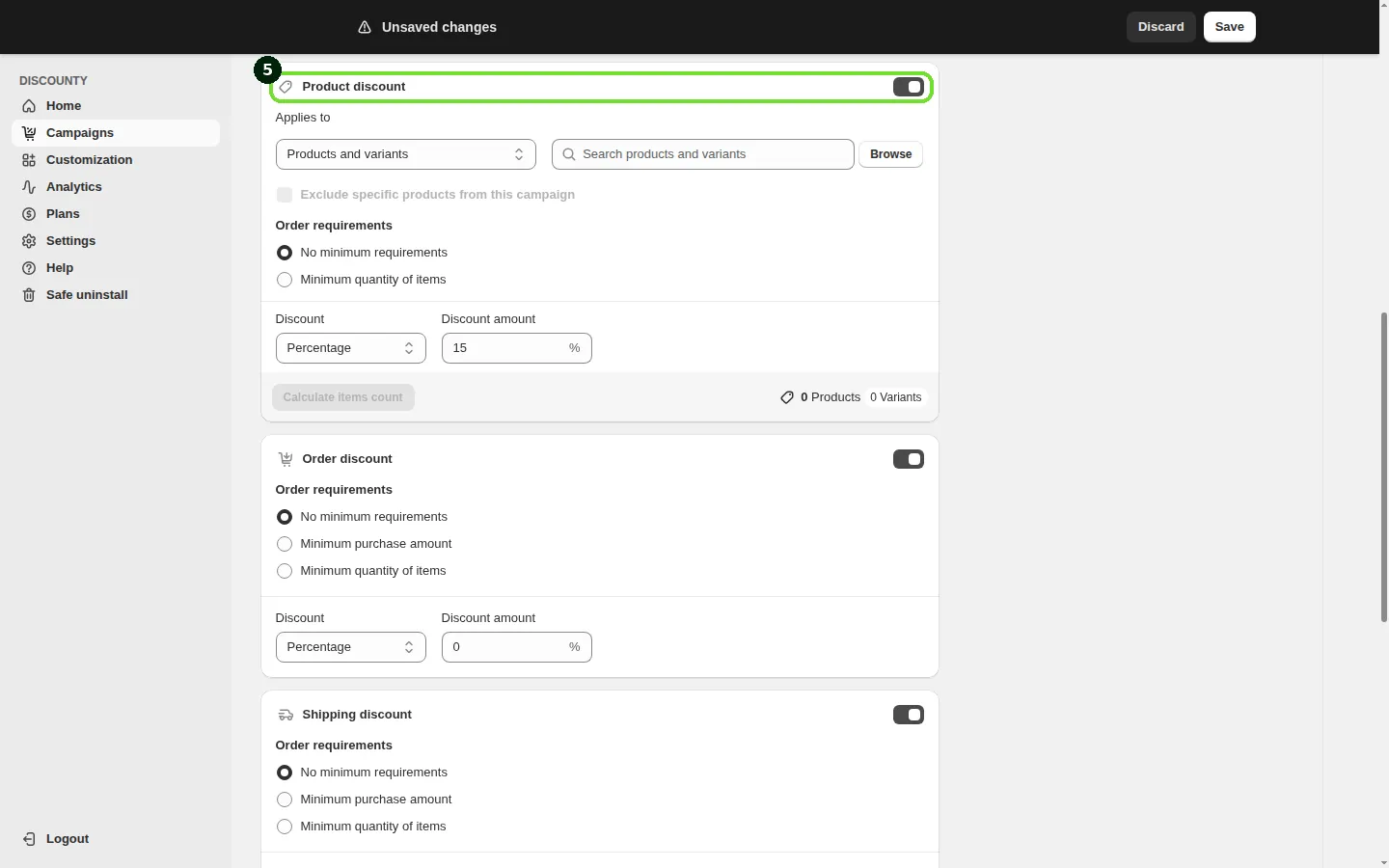Click the Campaigns cart icon

tap(29, 133)
